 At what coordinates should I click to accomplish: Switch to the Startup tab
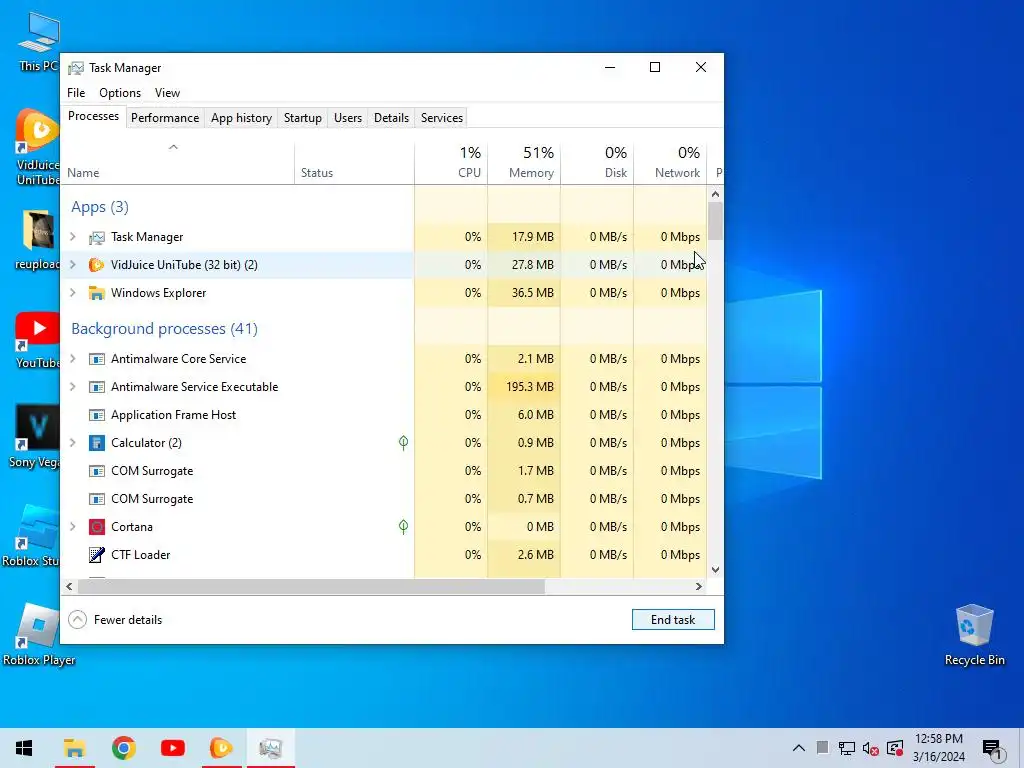pyautogui.click(x=302, y=118)
